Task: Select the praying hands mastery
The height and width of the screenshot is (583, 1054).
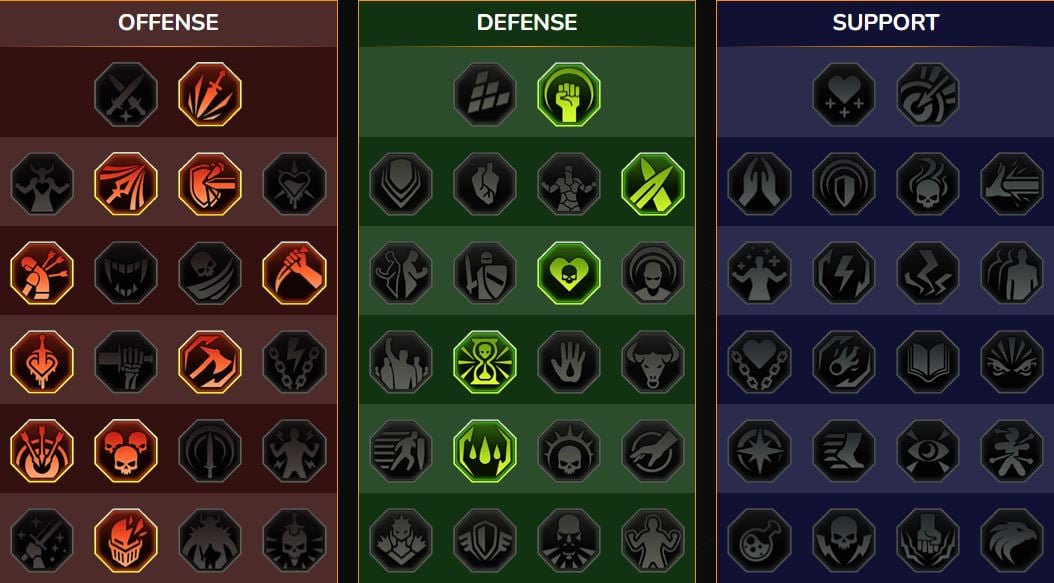Action: pyautogui.click(x=760, y=184)
